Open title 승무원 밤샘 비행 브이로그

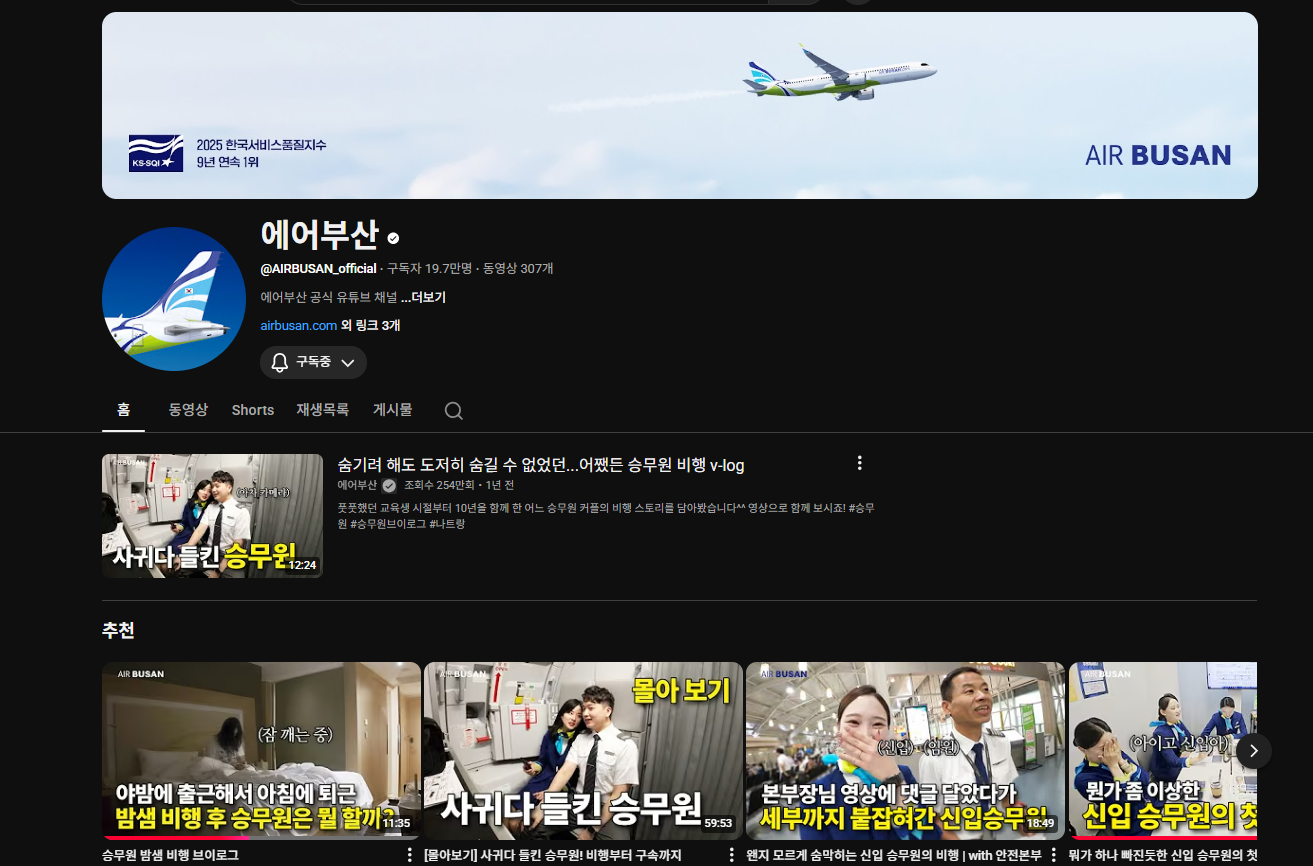click(x=170, y=856)
